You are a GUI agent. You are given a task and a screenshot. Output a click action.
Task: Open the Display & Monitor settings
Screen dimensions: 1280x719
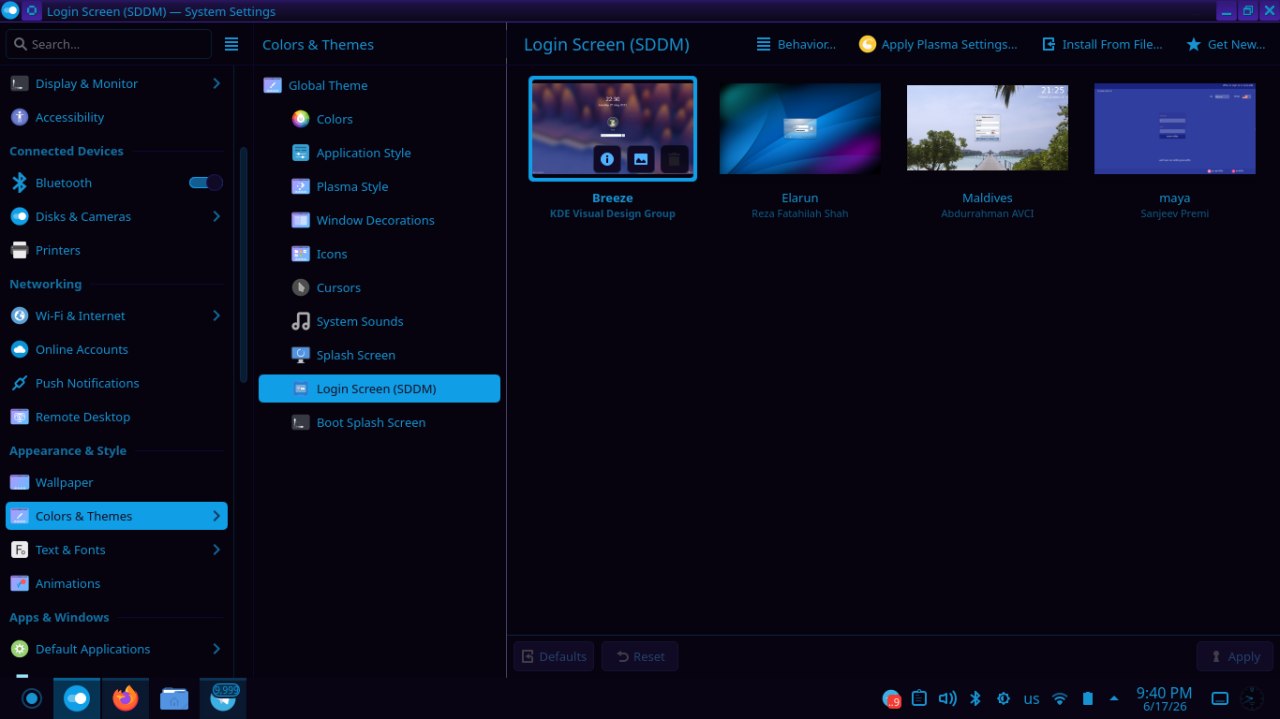[x=116, y=83]
